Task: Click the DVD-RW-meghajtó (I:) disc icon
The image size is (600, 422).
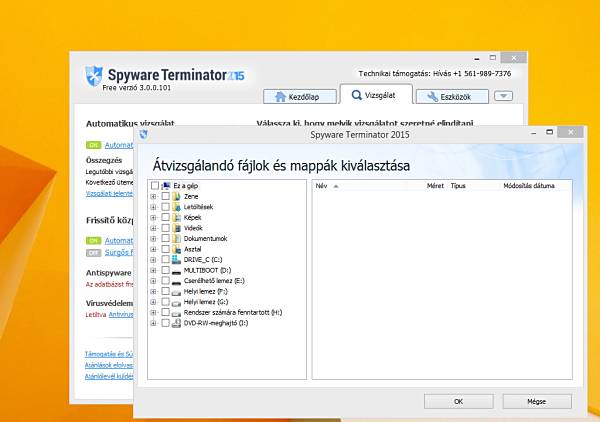Action: [x=176, y=323]
